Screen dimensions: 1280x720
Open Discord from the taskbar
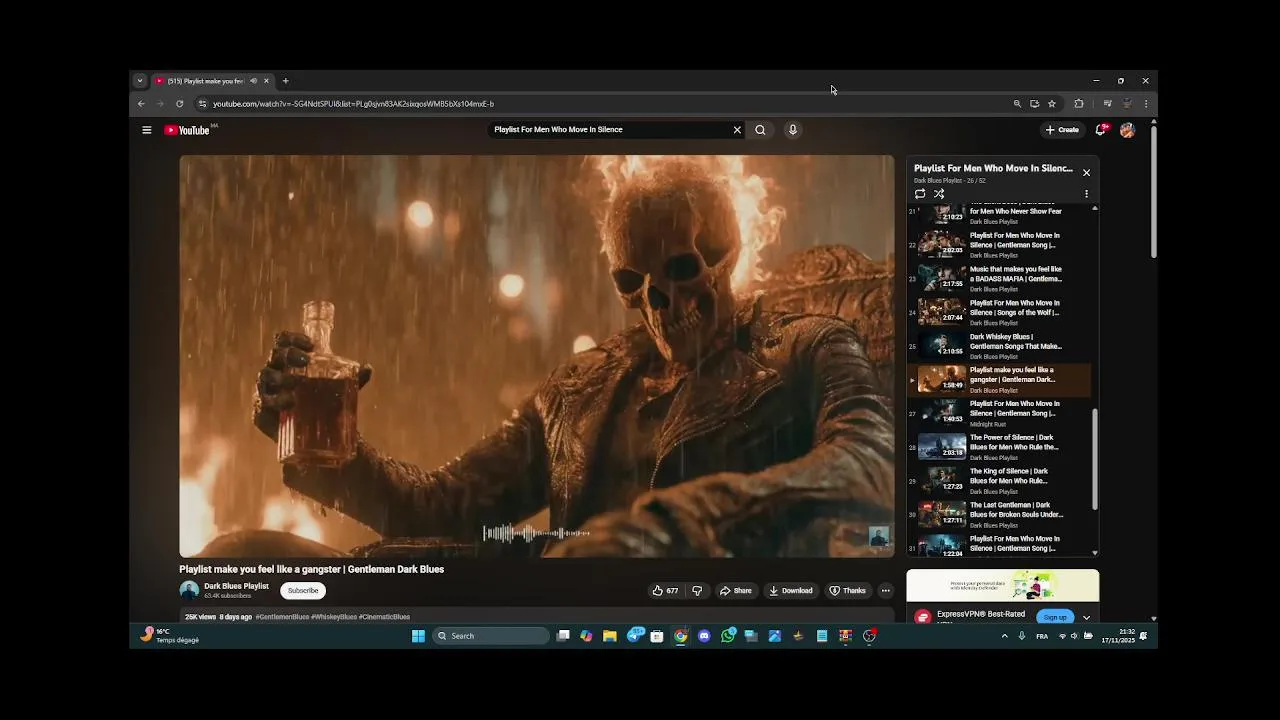pos(704,636)
